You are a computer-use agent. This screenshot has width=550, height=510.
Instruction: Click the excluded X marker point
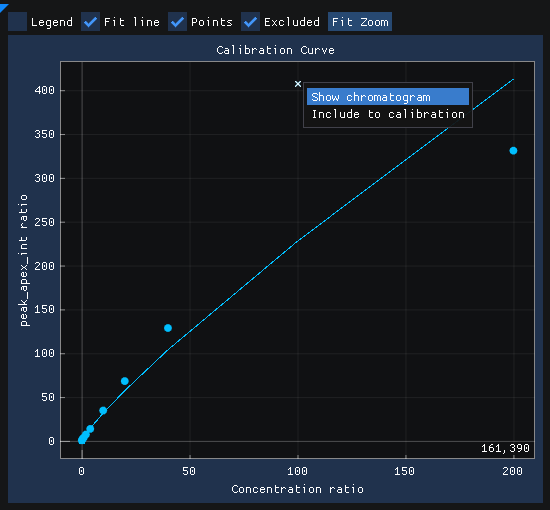coord(298,84)
